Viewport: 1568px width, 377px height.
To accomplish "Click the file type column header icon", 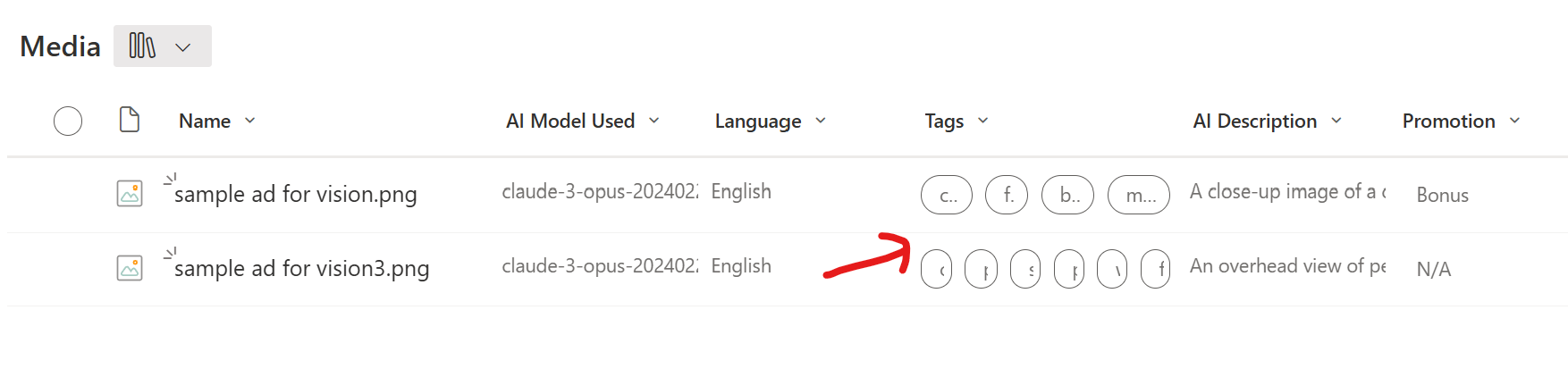I will pos(130,120).
